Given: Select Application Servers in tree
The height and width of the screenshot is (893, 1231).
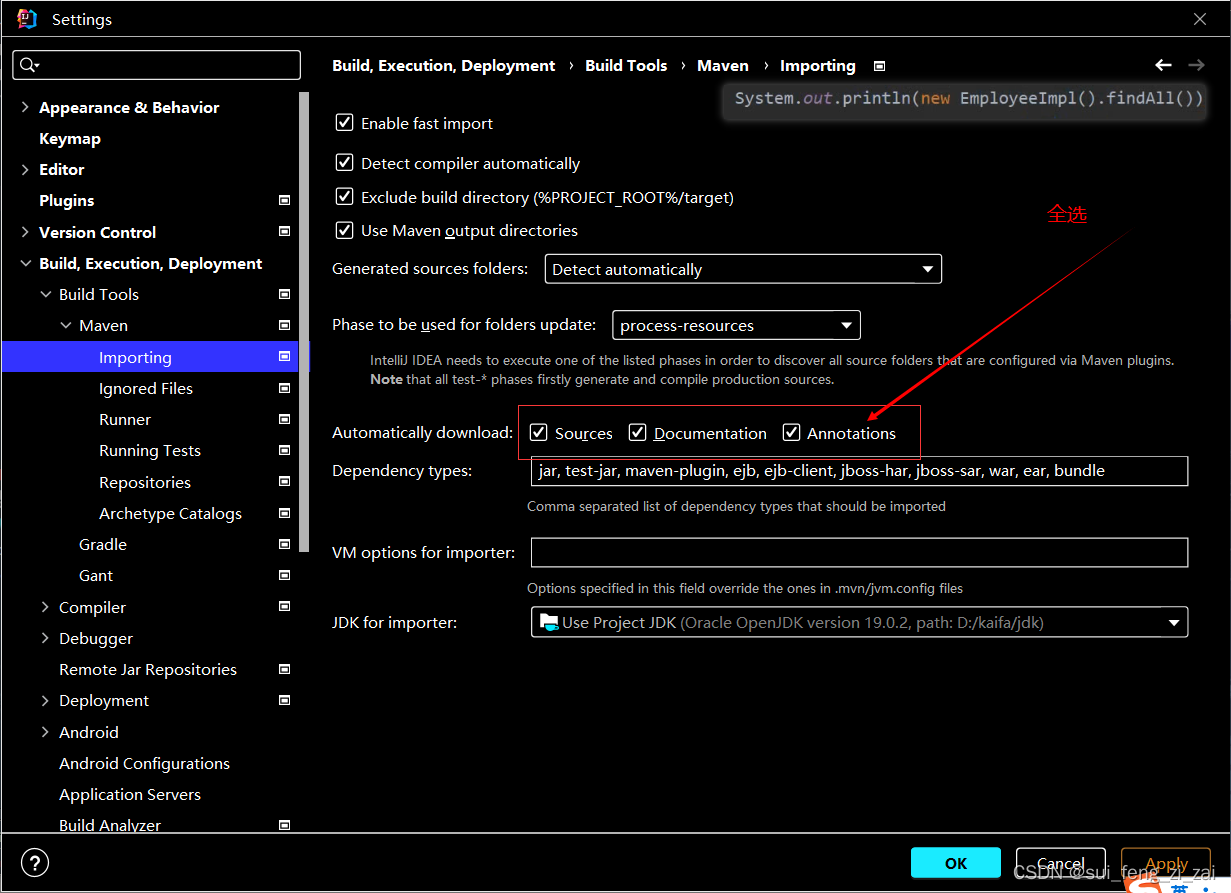Looking at the screenshot, I should click(130, 794).
